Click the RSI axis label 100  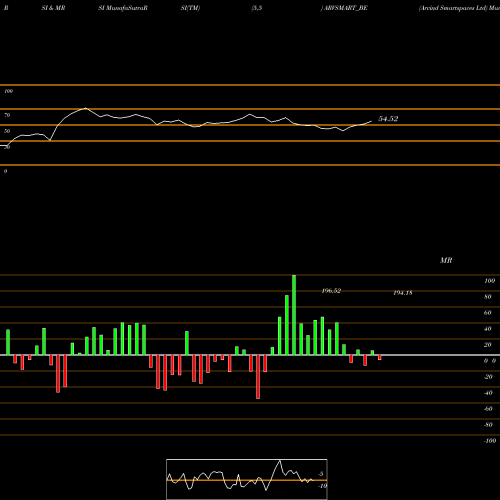point(8,91)
